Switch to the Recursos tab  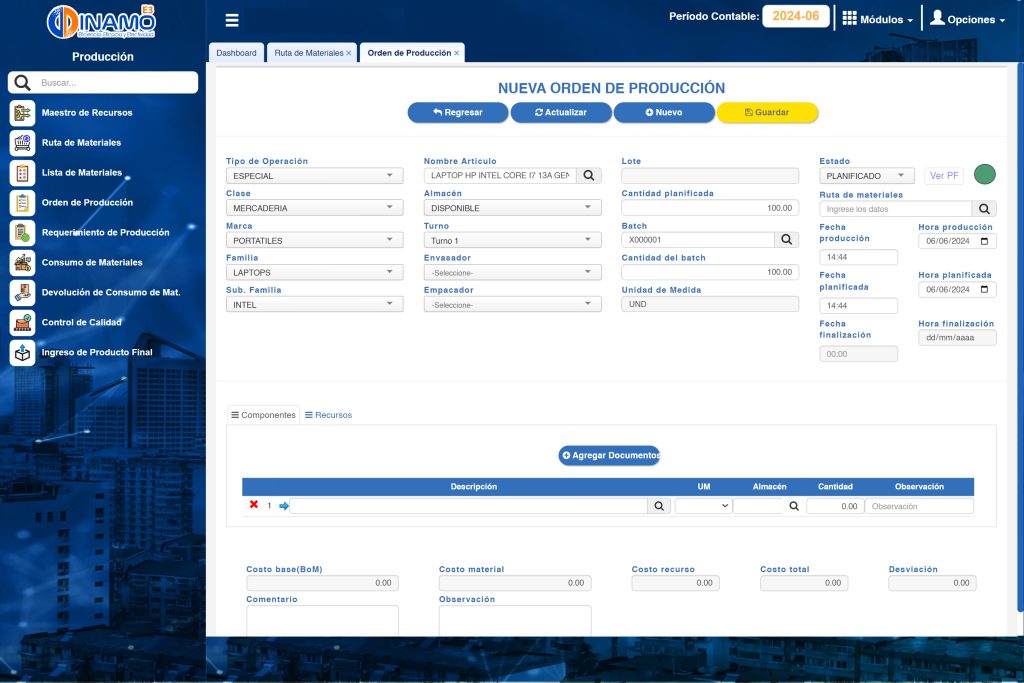tap(328, 415)
